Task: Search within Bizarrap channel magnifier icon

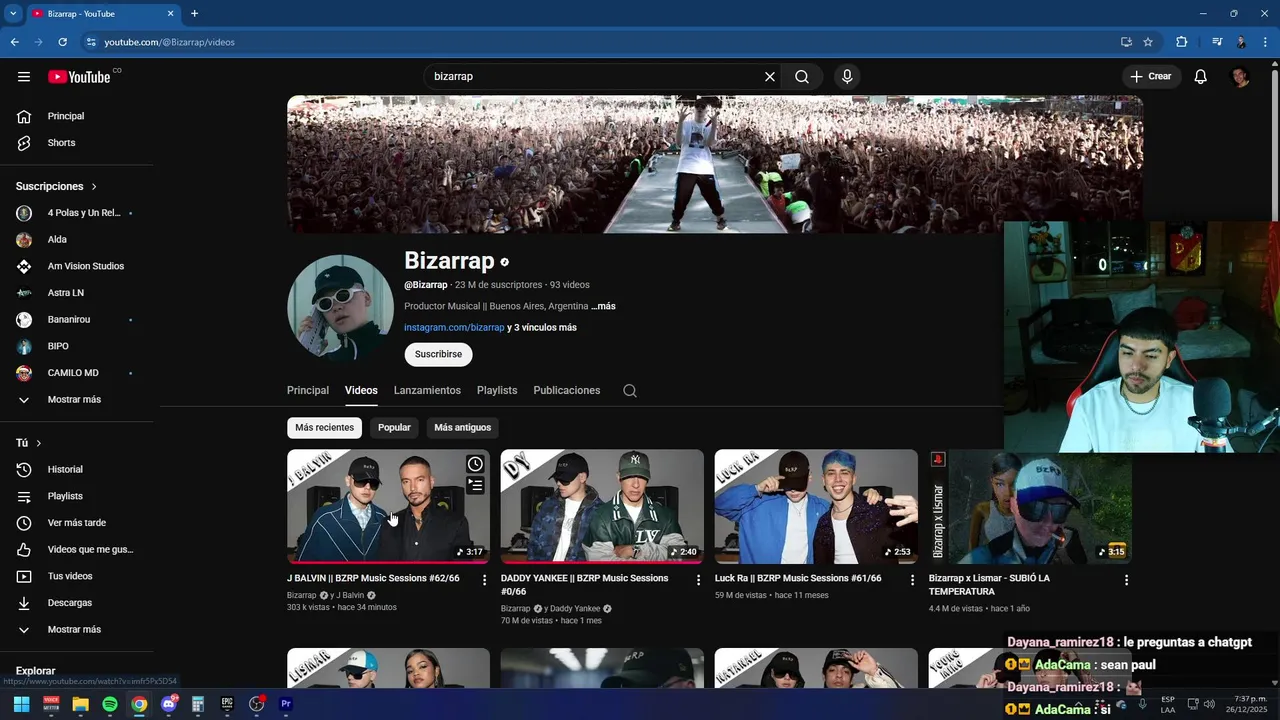Action: [630, 391]
